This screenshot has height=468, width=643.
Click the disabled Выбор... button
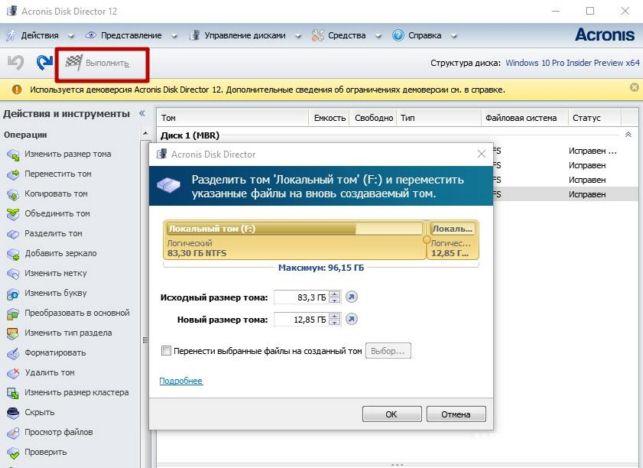[x=388, y=351]
